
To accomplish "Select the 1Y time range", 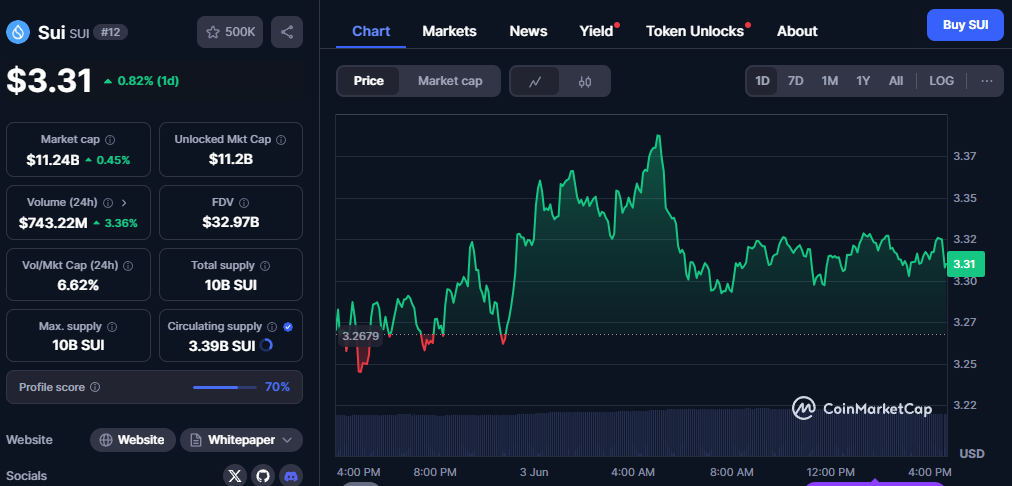I will (x=863, y=81).
